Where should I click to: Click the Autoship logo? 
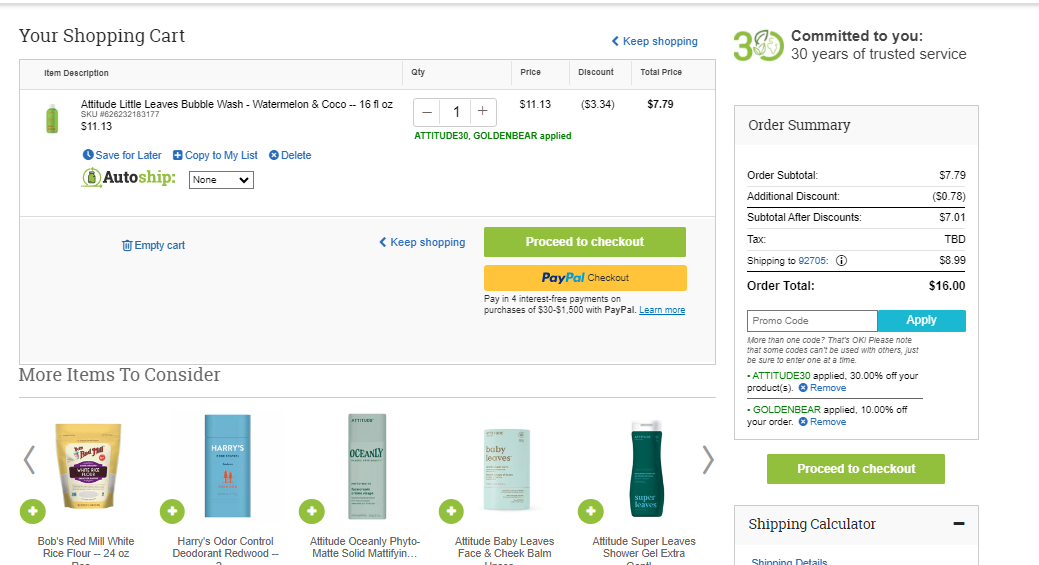pos(129,178)
